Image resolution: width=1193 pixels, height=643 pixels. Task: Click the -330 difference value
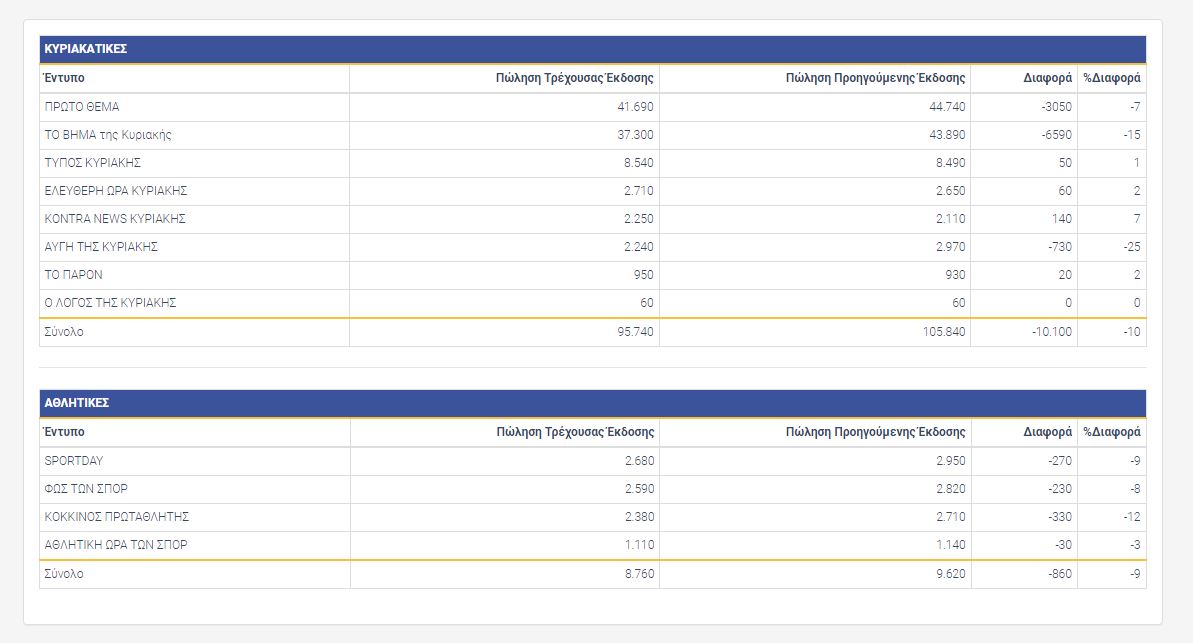pyautogui.click(x=1060, y=517)
